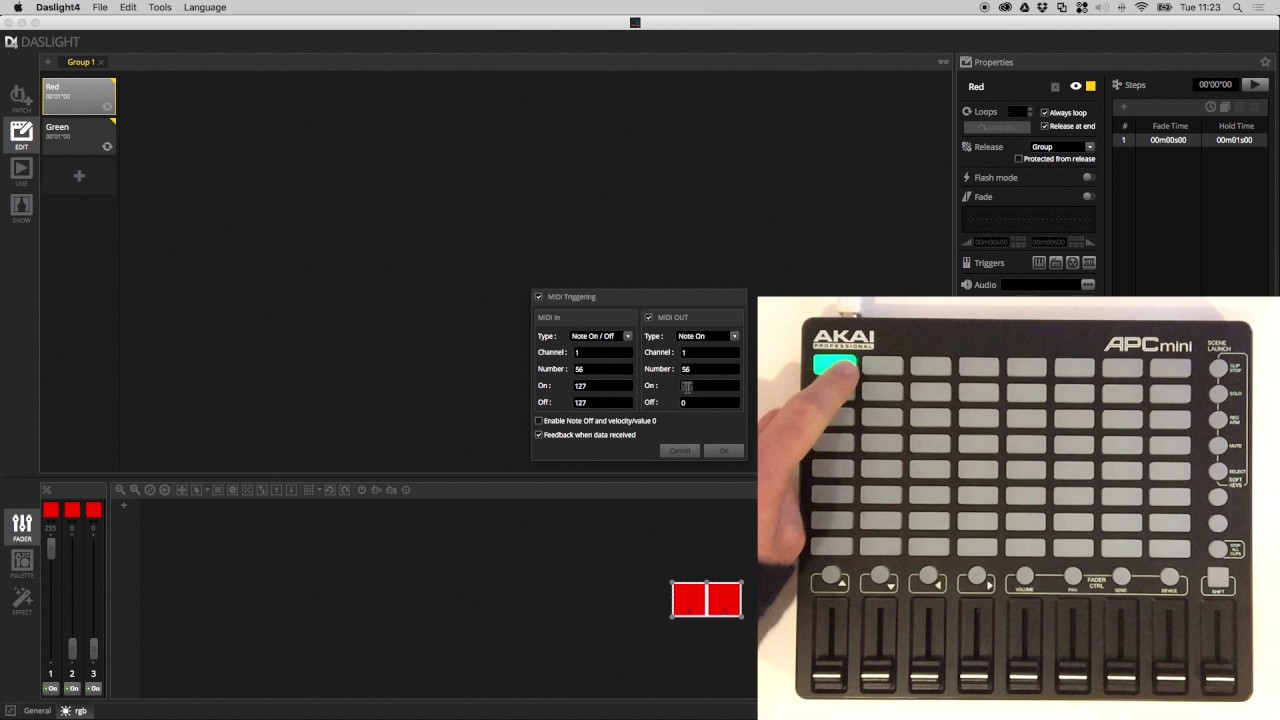Screen dimensions: 1280x720
Task: Open MIDI In Type dropdown
Action: click(601, 336)
